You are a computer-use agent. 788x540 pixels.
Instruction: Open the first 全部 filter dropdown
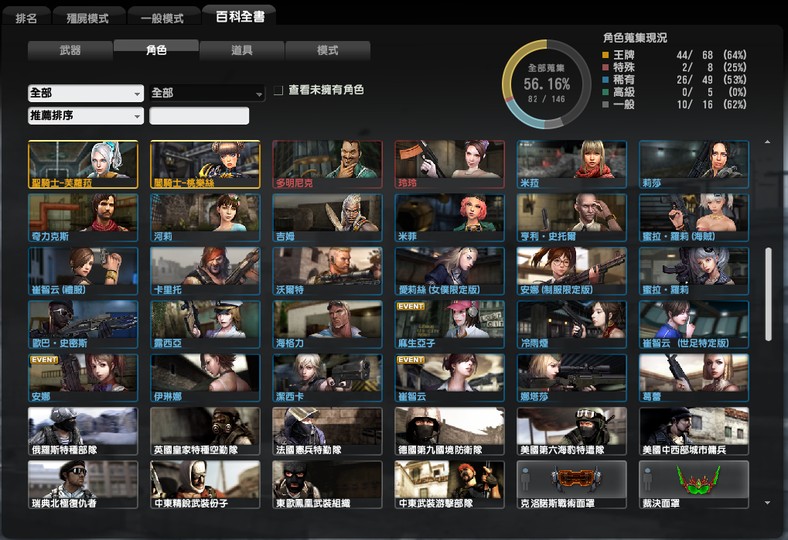pyautogui.click(x=85, y=93)
